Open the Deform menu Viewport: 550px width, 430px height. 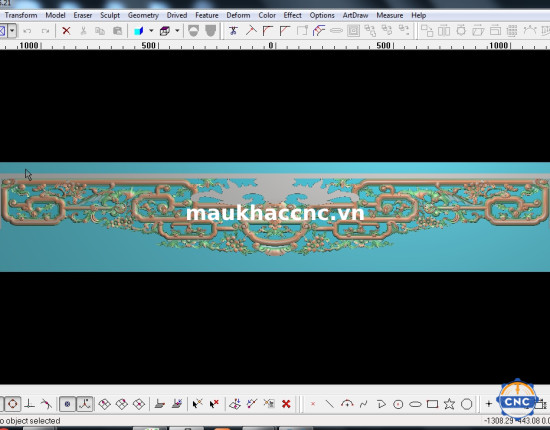[238, 15]
